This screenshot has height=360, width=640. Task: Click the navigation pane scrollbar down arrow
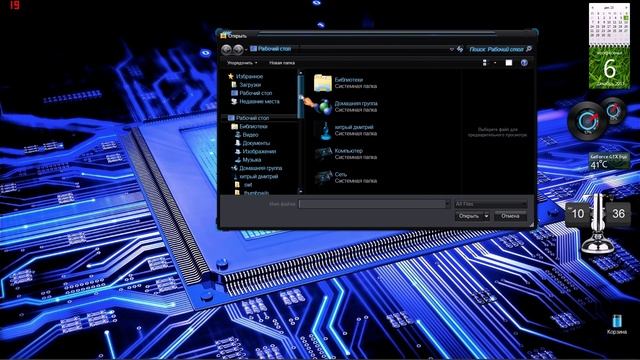pos(301,191)
